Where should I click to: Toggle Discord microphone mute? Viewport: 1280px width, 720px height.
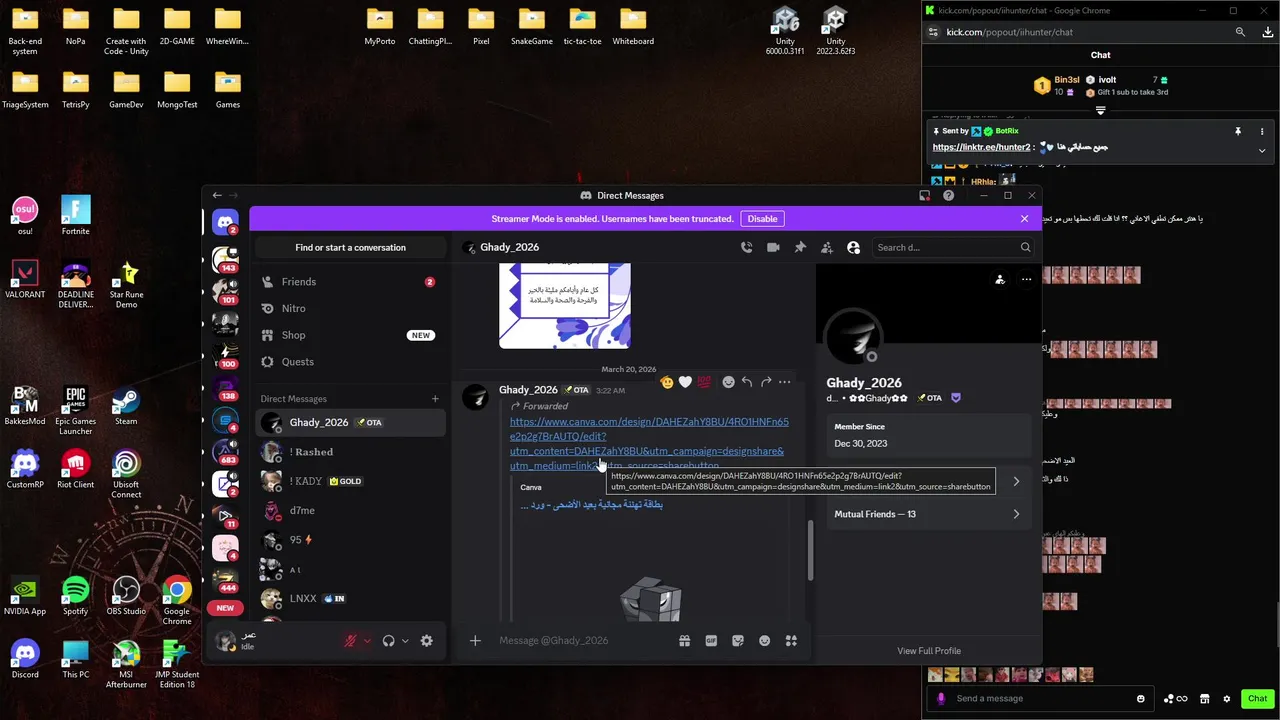[350, 641]
